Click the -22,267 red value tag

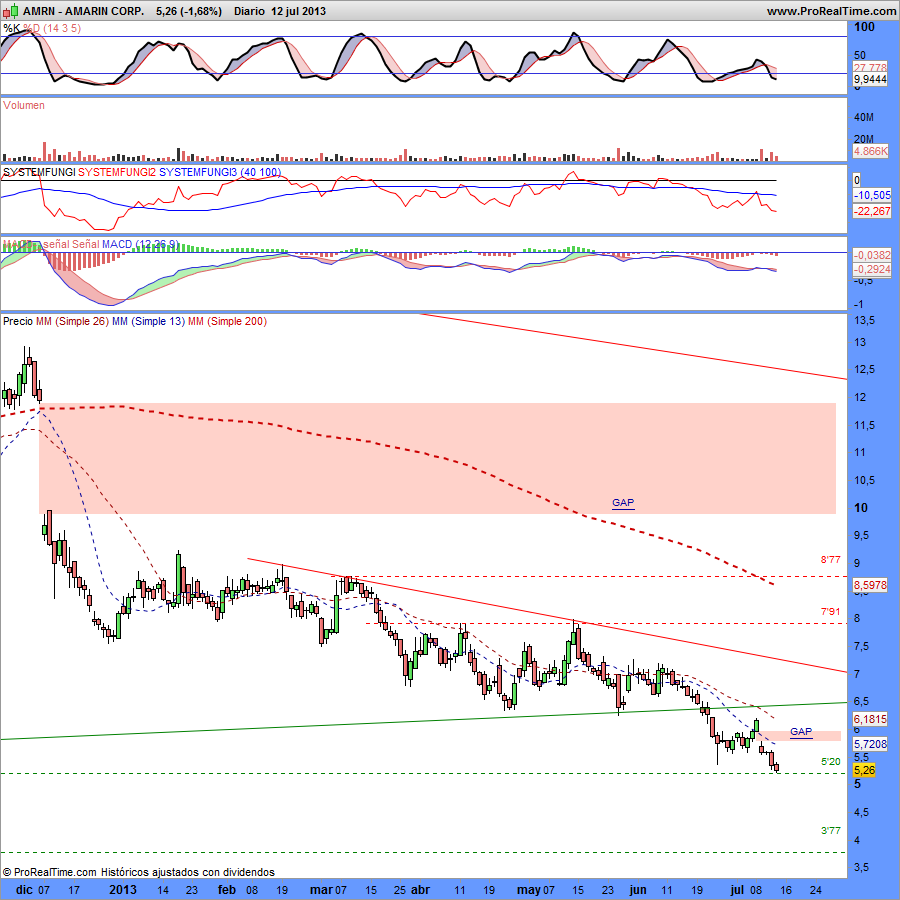(x=872, y=212)
